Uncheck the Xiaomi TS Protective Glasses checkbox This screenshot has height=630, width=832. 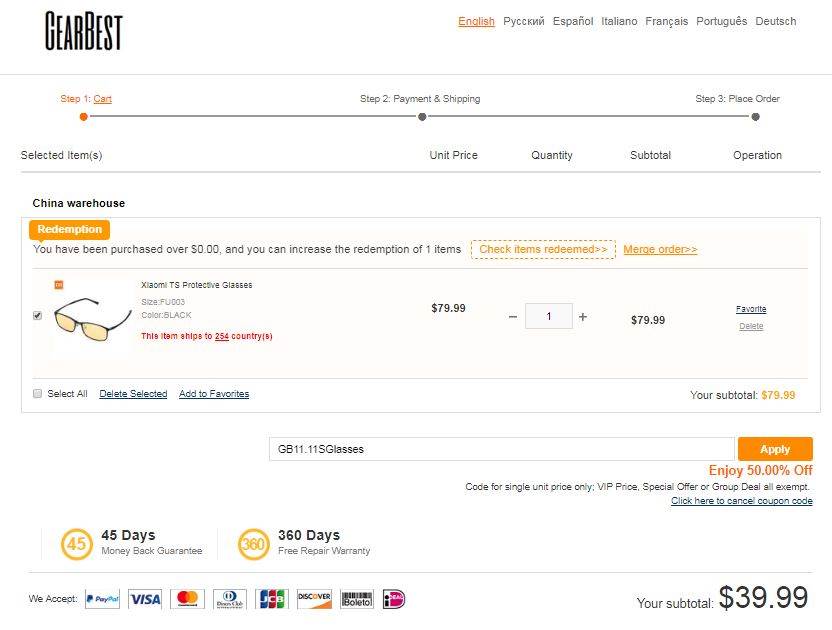click(38, 315)
